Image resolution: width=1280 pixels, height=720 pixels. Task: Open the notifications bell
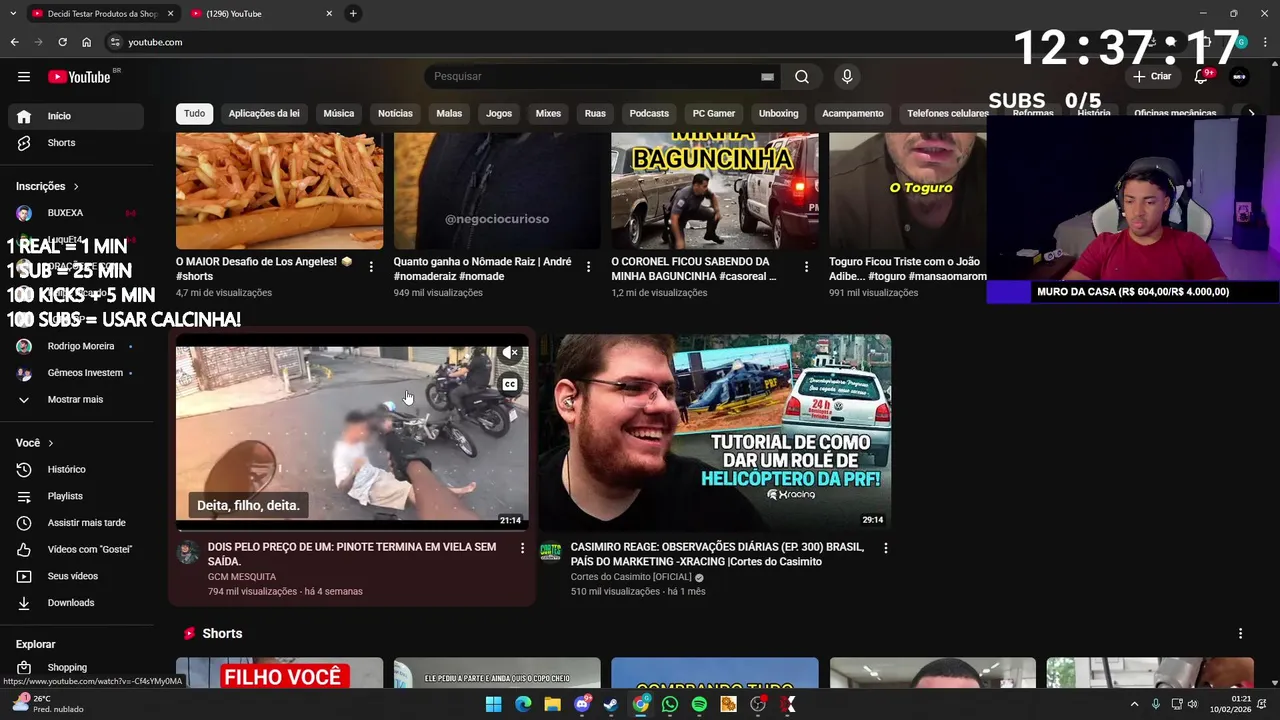pos(1202,77)
